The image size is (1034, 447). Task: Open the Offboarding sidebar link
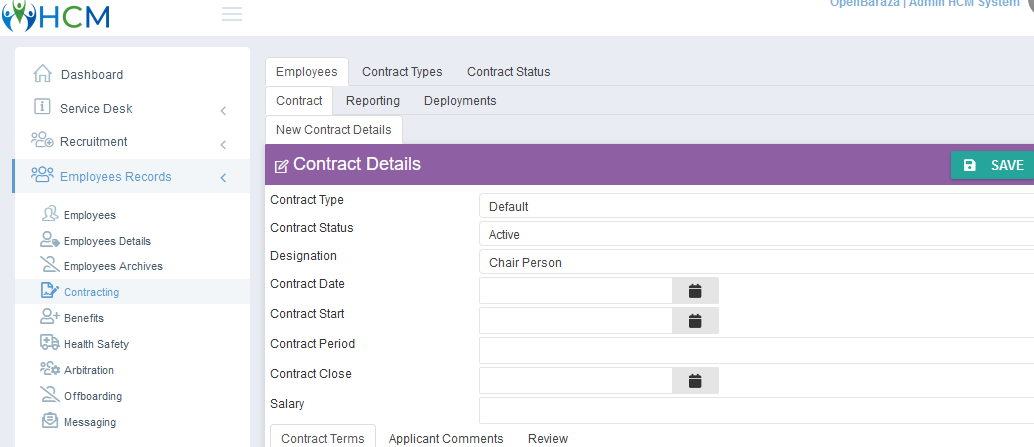(93, 396)
